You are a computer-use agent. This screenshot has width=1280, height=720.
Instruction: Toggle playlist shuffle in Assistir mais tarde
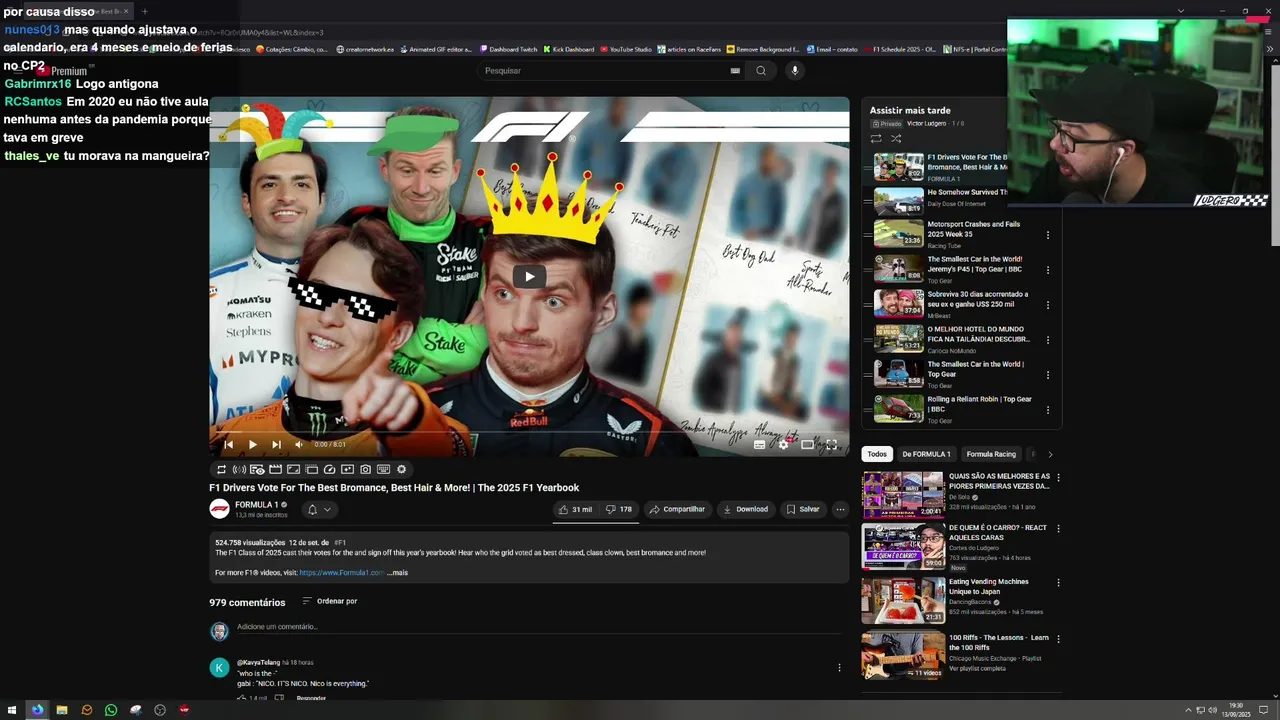(896, 139)
